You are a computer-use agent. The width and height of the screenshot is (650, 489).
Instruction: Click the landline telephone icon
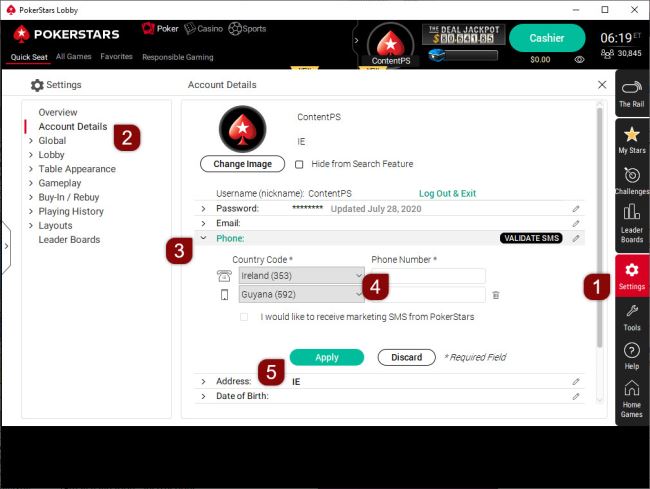[x=224, y=276]
